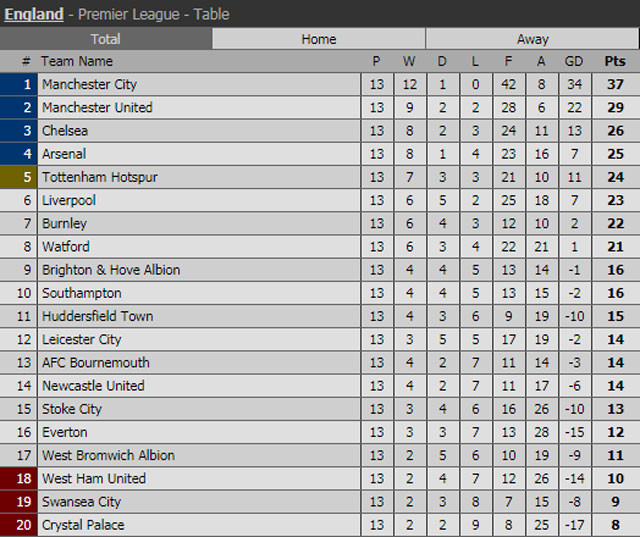Click the Pts column header
640x537 pixels.
[x=615, y=61]
